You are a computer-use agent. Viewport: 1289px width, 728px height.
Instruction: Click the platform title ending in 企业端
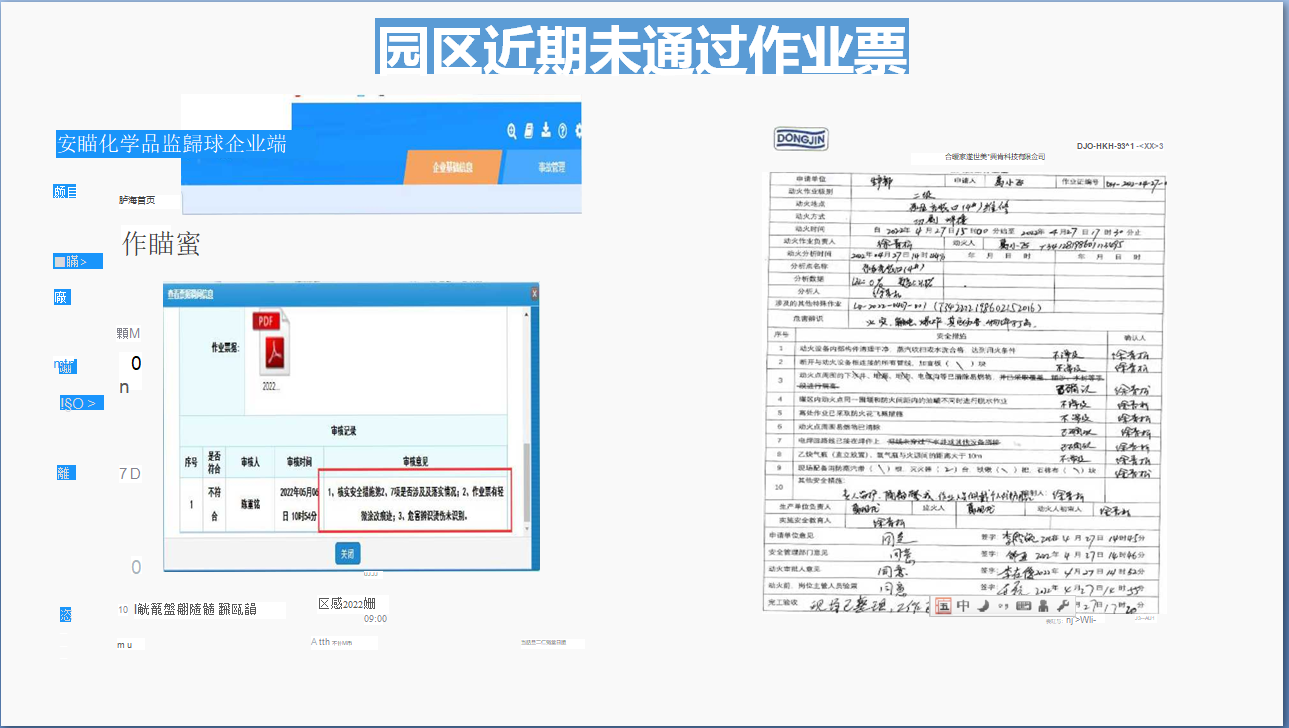pos(172,143)
